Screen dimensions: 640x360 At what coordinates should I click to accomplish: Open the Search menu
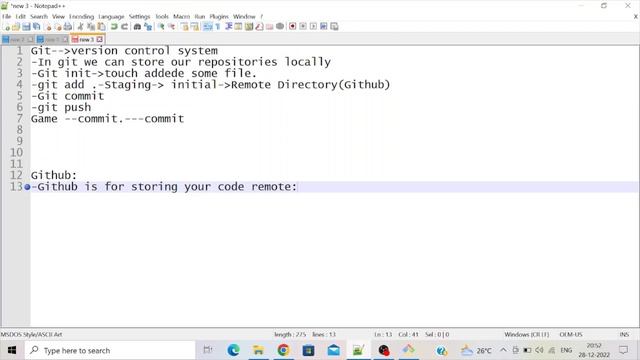click(39, 16)
